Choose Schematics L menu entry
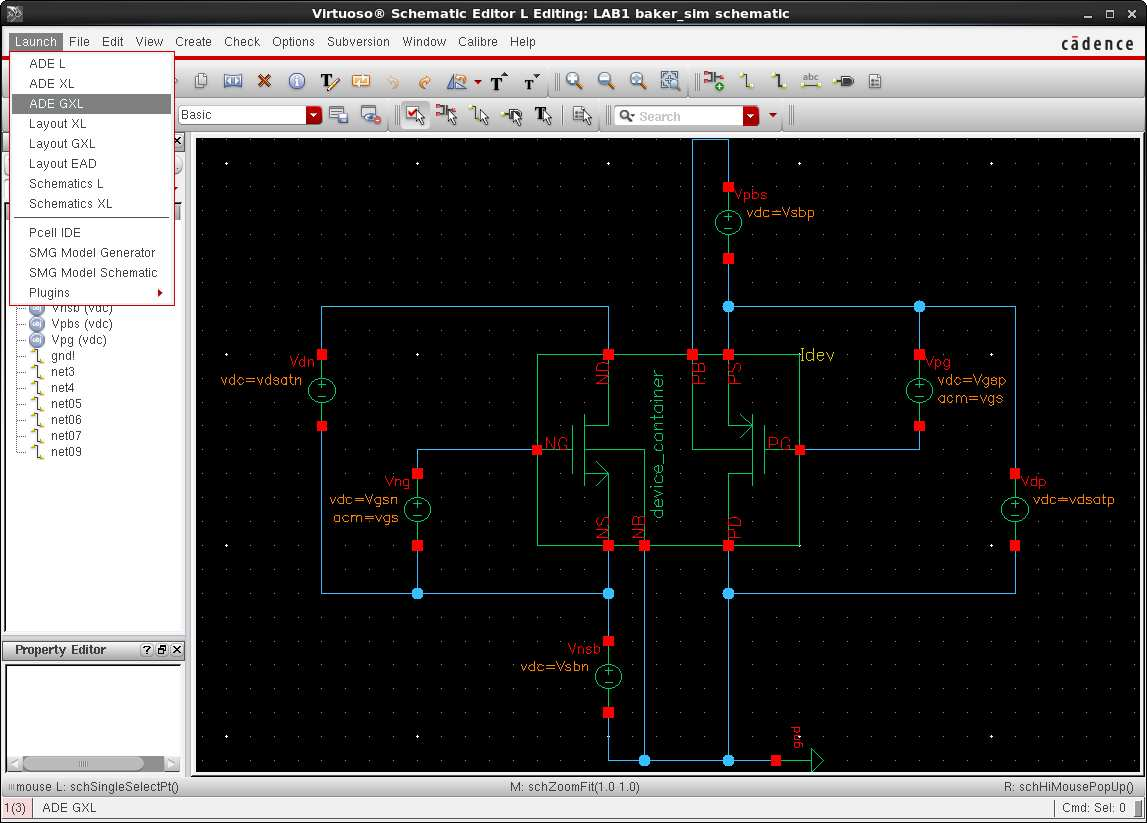Screen dimensions: 1147x823 coord(91,184)
